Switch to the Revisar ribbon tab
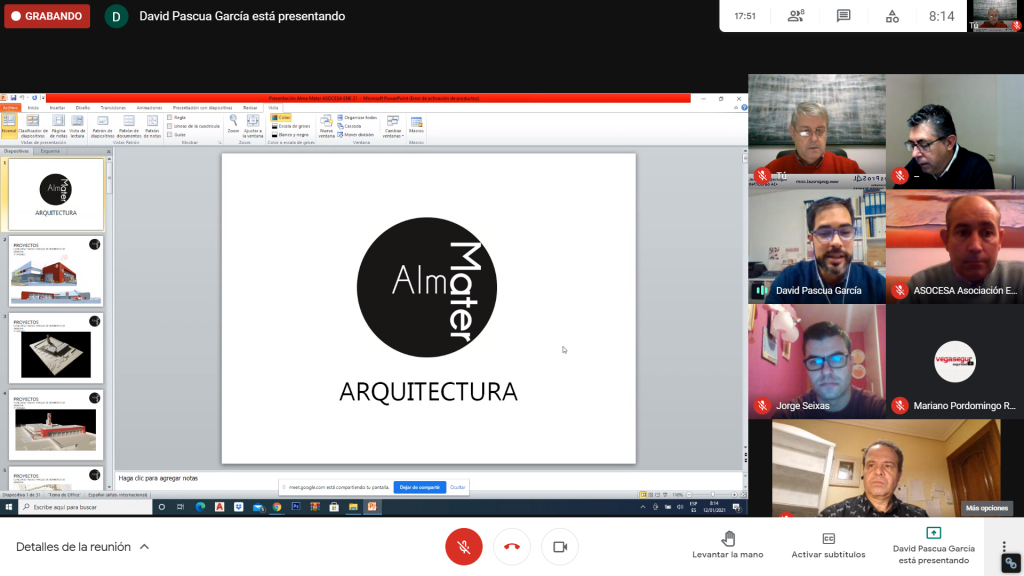 [250, 108]
